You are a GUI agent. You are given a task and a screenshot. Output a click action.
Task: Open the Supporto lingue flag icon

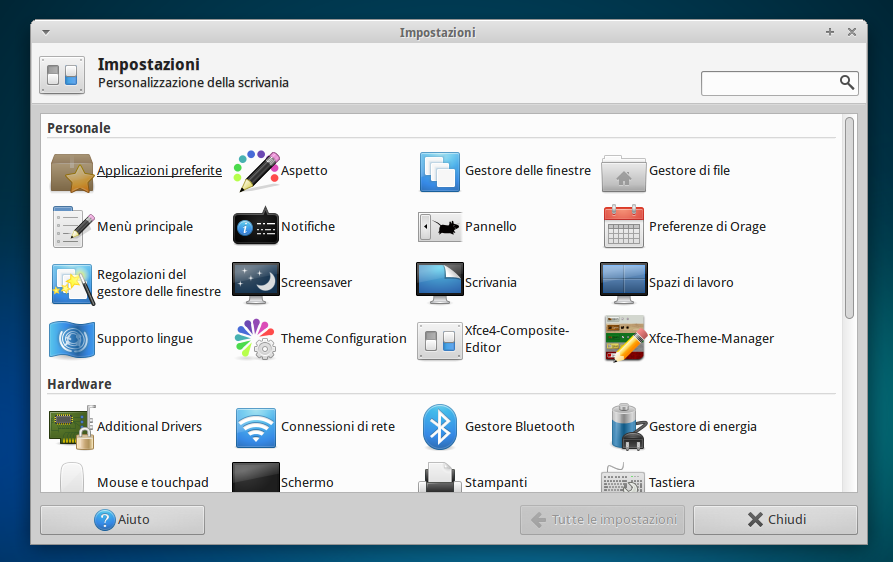click(x=72, y=339)
